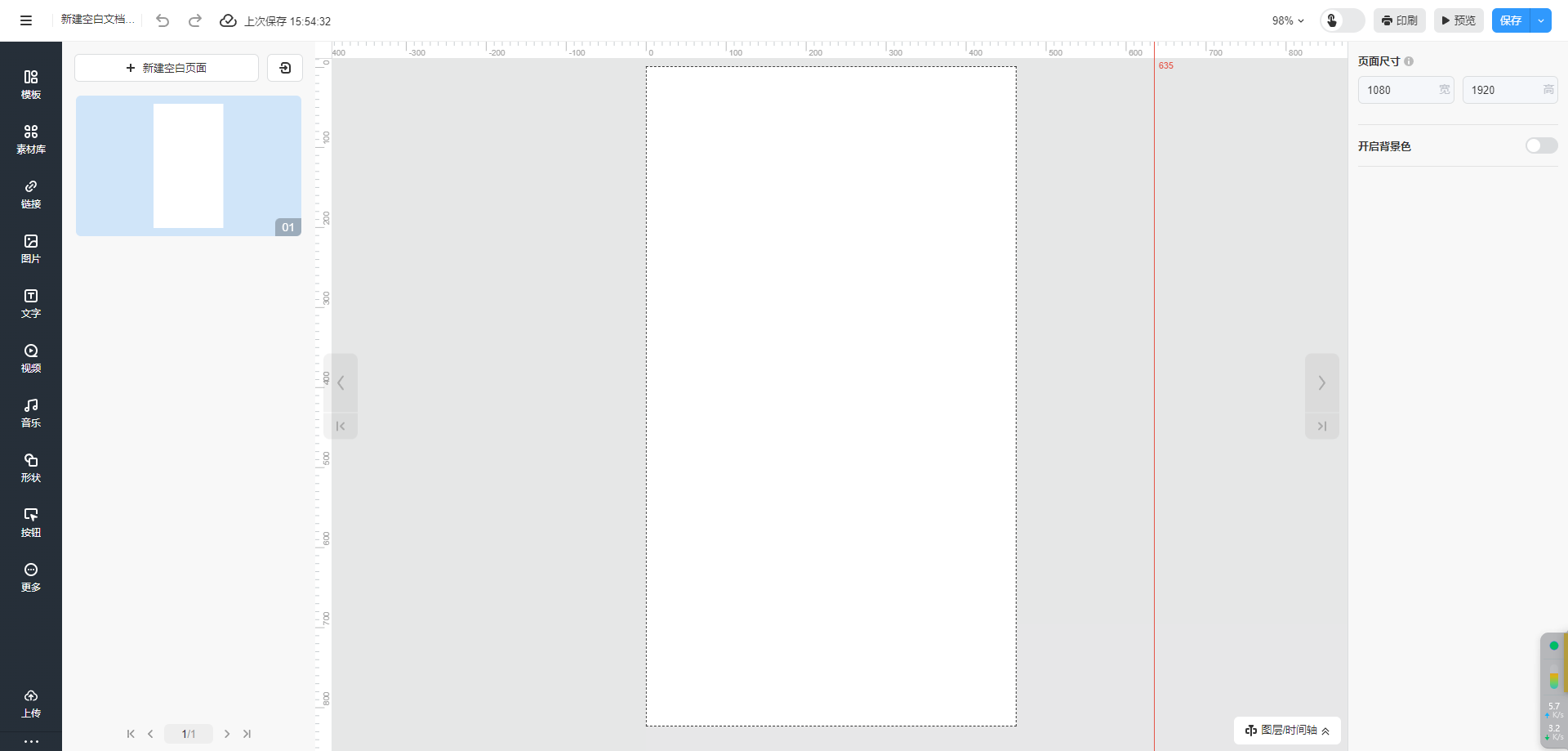1568x751 pixels.
Task: Open the 更多 more tools menu
Action: pos(31,577)
